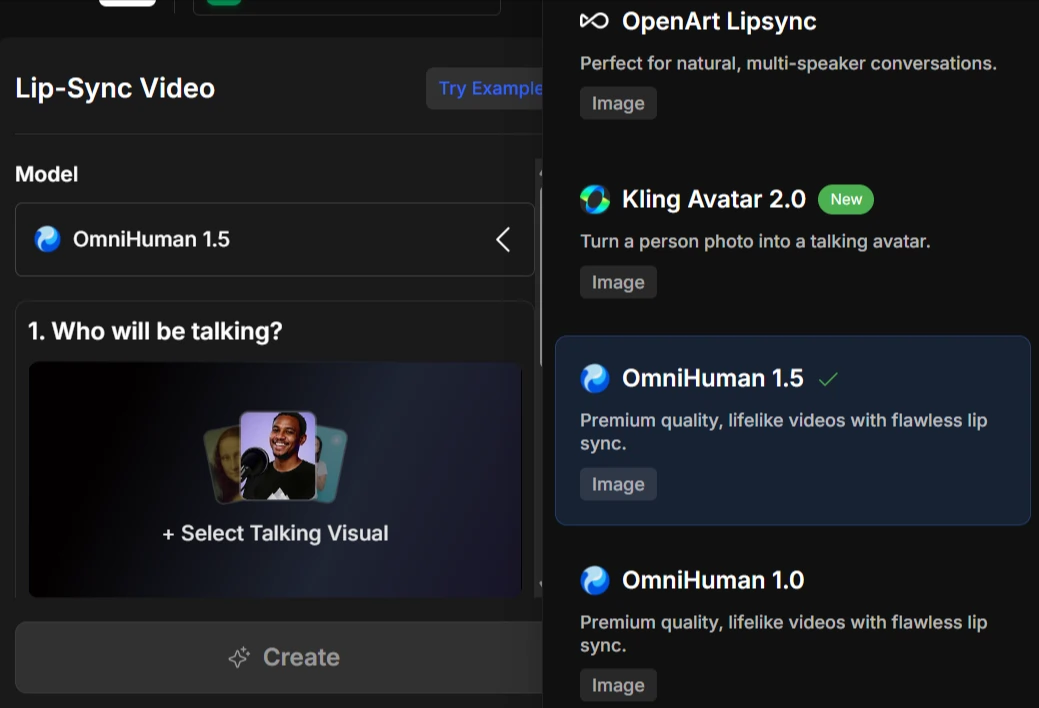This screenshot has height=708, width=1039.
Task: Click OmniHuman 1.0 'Premium quality' description text
Action: (784, 633)
